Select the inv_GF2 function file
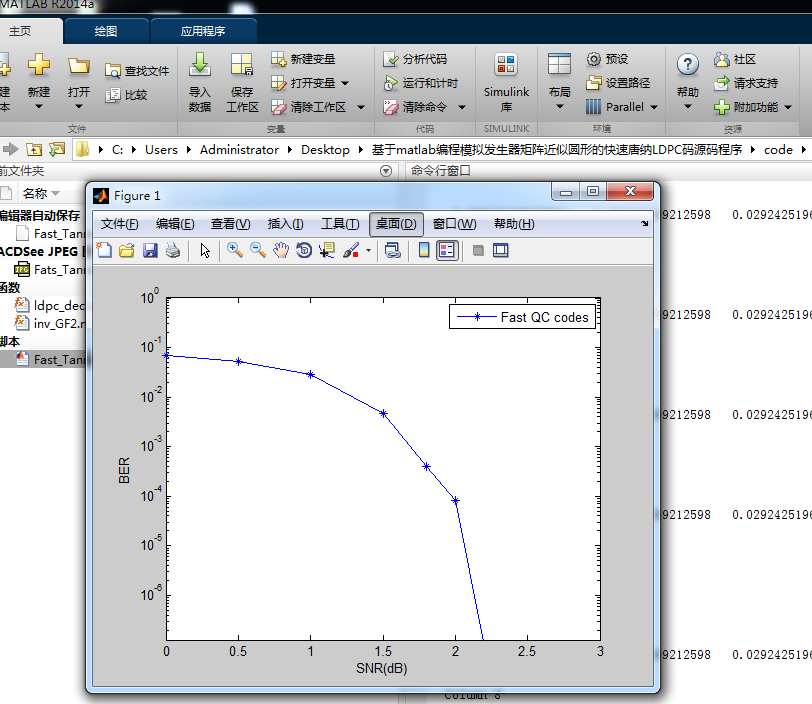 [x=49, y=324]
